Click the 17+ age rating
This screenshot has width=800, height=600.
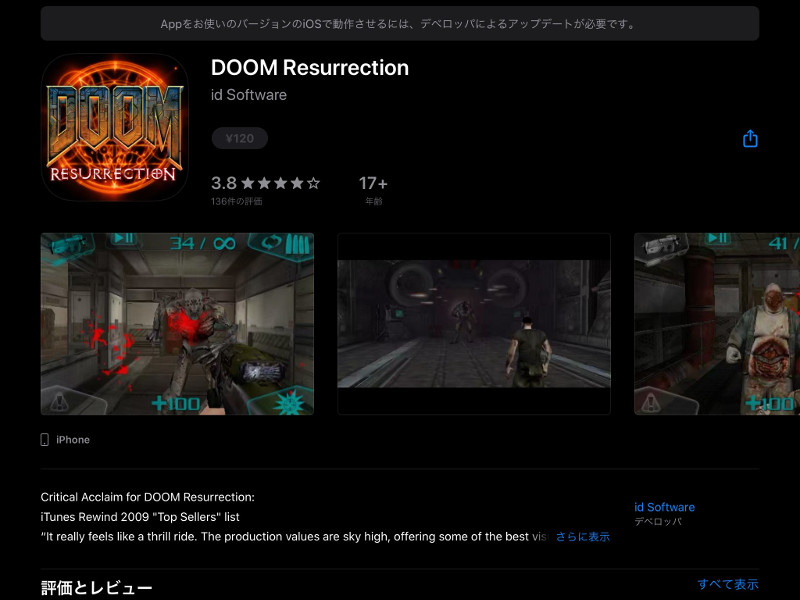click(373, 184)
